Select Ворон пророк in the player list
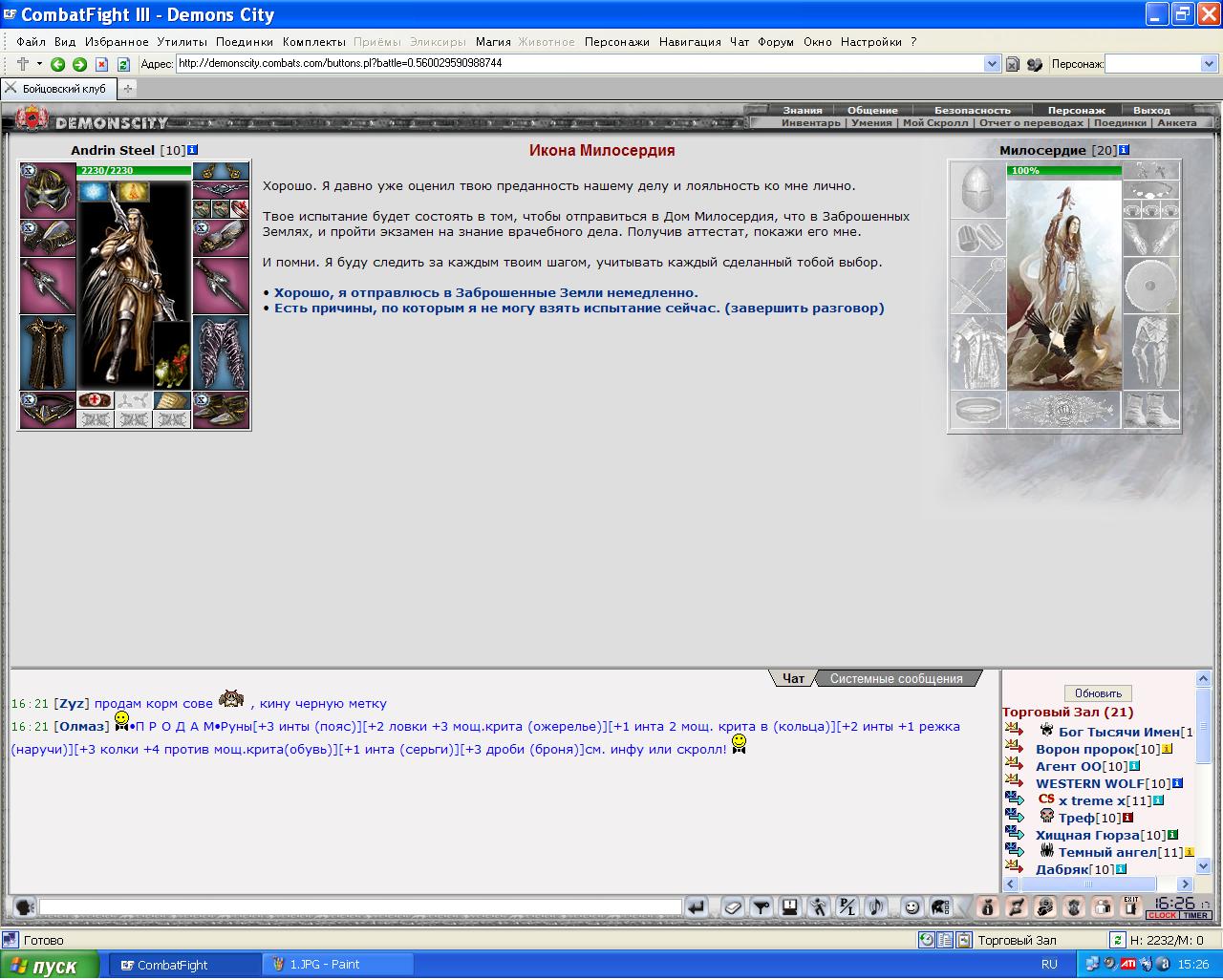Image resolution: width=1223 pixels, height=980 pixels. click(x=1084, y=750)
